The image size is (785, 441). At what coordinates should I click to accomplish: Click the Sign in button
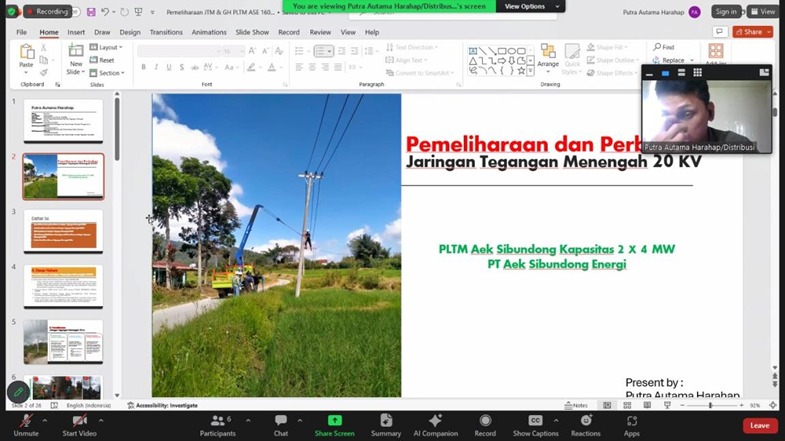(726, 12)
